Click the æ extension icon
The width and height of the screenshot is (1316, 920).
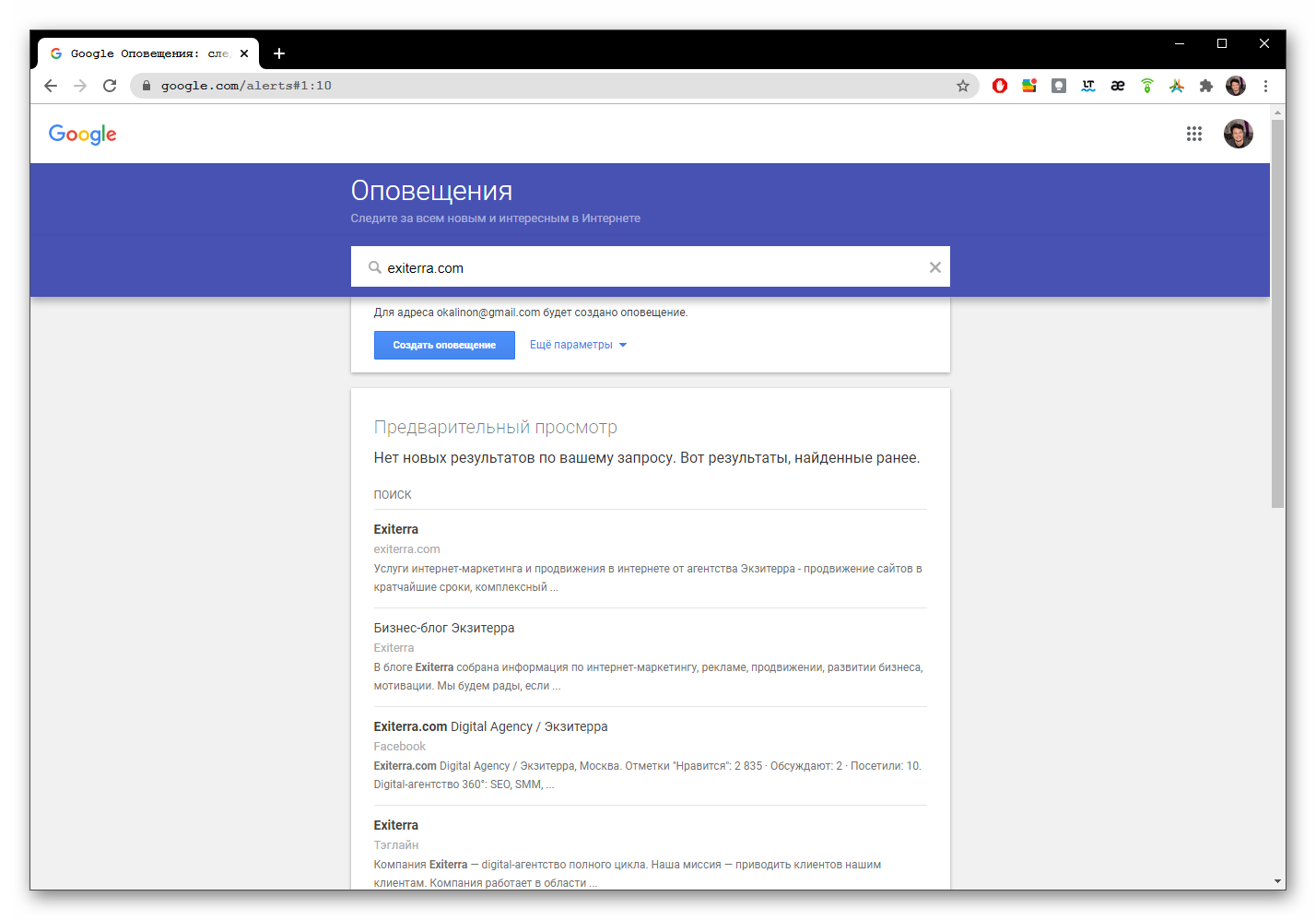coord(1118,86)
